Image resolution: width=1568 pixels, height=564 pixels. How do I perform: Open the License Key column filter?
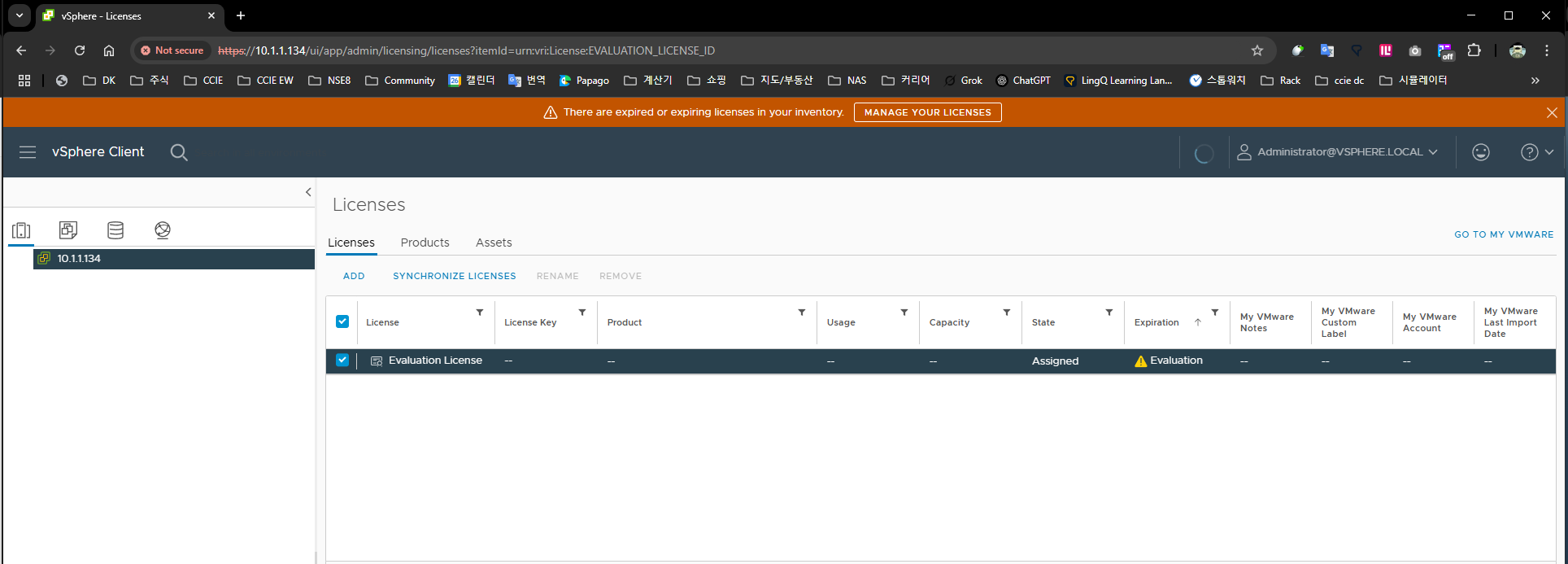582,313
